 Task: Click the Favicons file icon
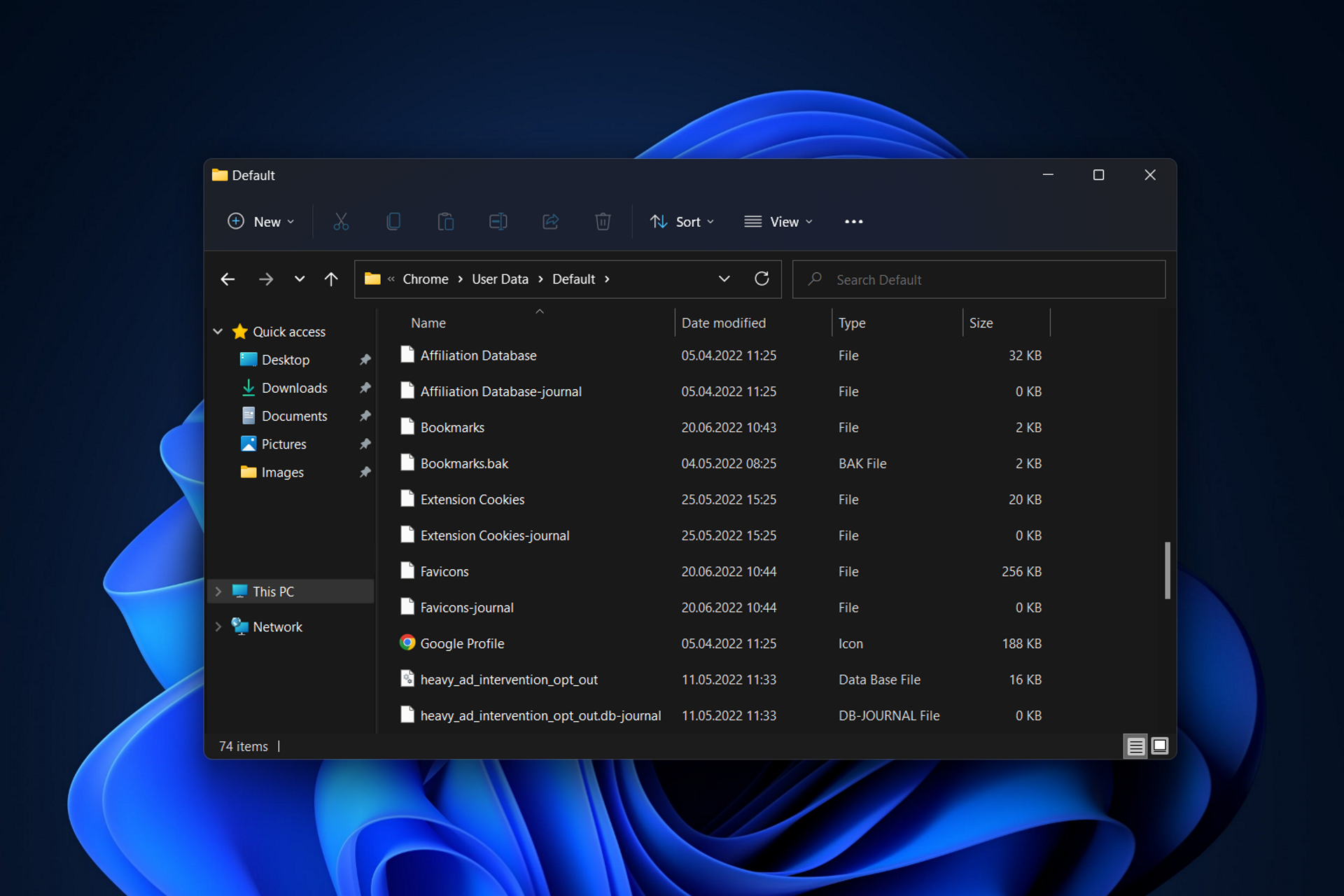click(x=407, y=570)
